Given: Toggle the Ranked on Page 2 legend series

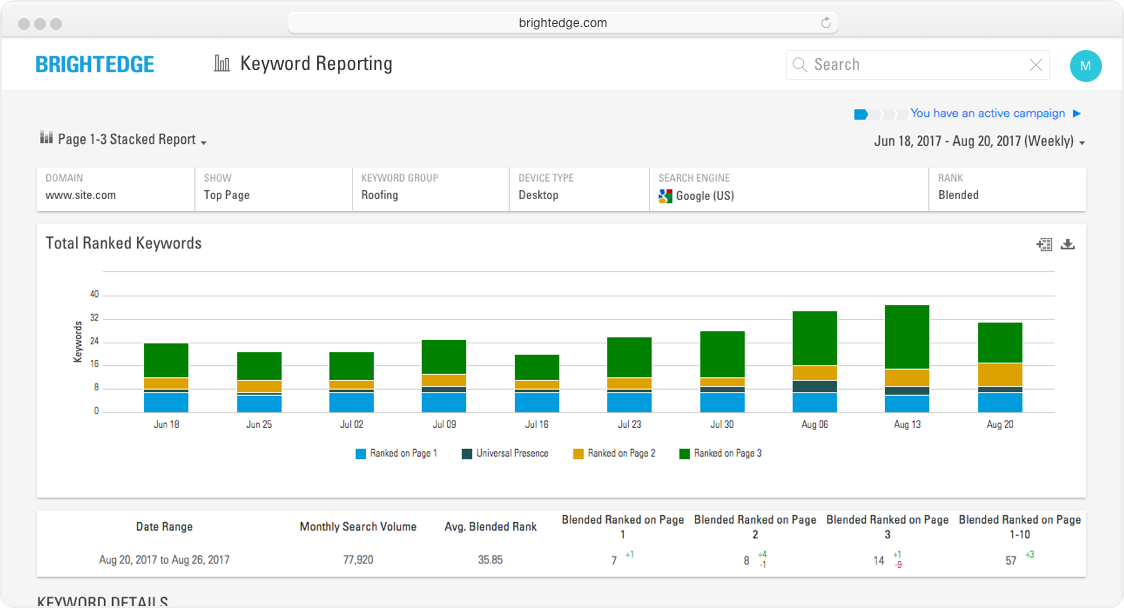Looking at the screenshot, I should pyautogui.click(x=614, y=454).
